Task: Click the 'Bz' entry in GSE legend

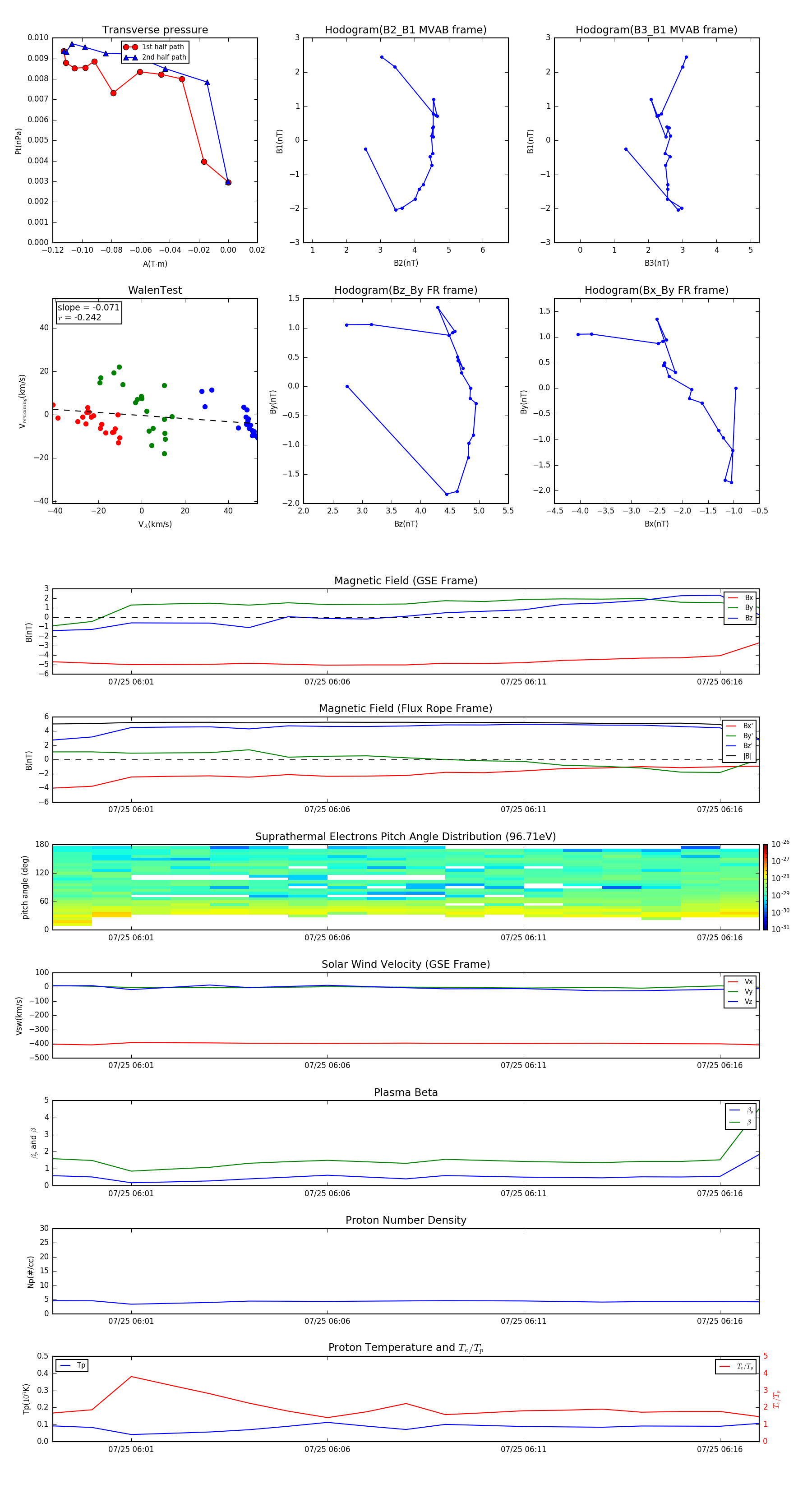Action: click(740, 618)
